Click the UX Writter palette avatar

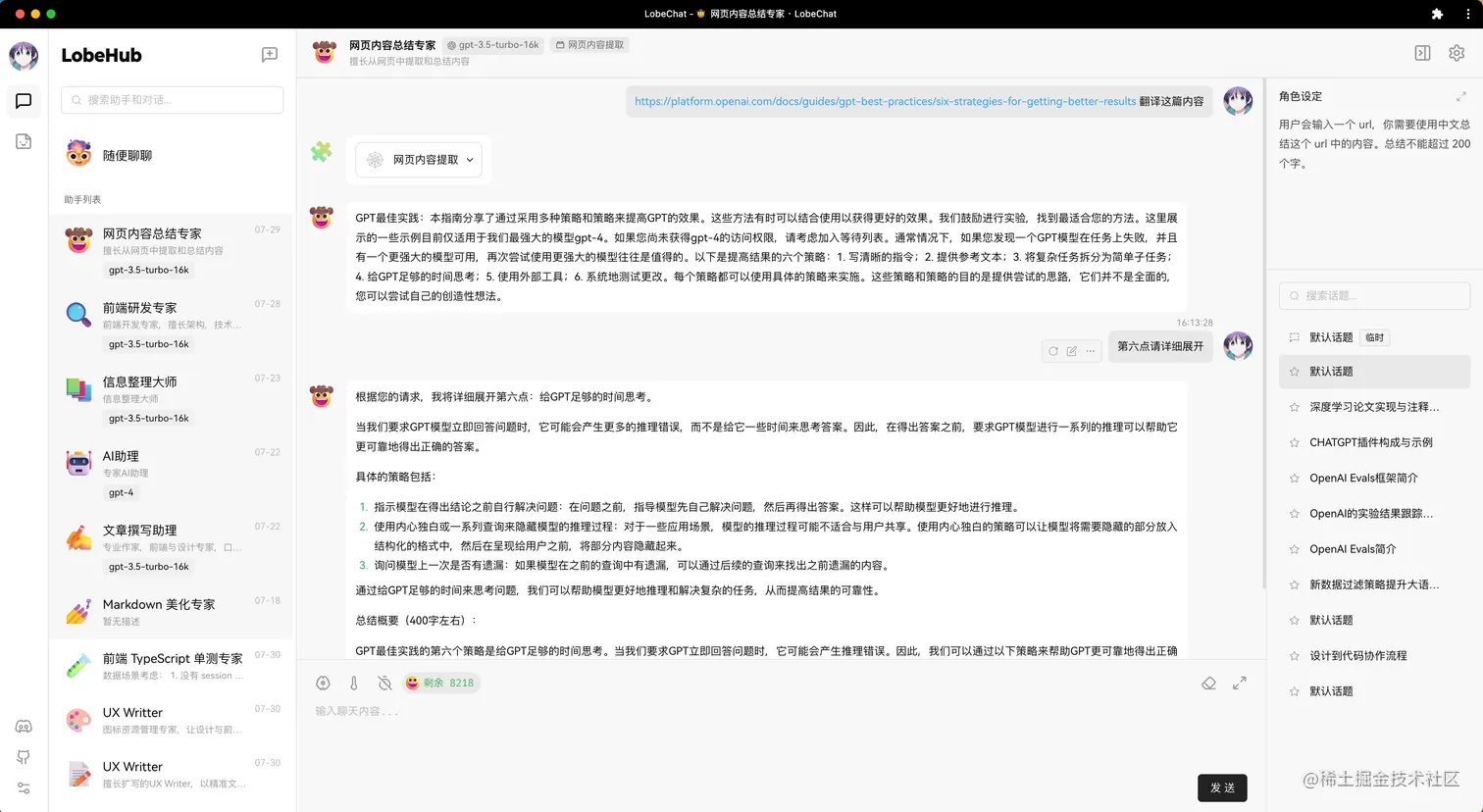tap(78, 720)
